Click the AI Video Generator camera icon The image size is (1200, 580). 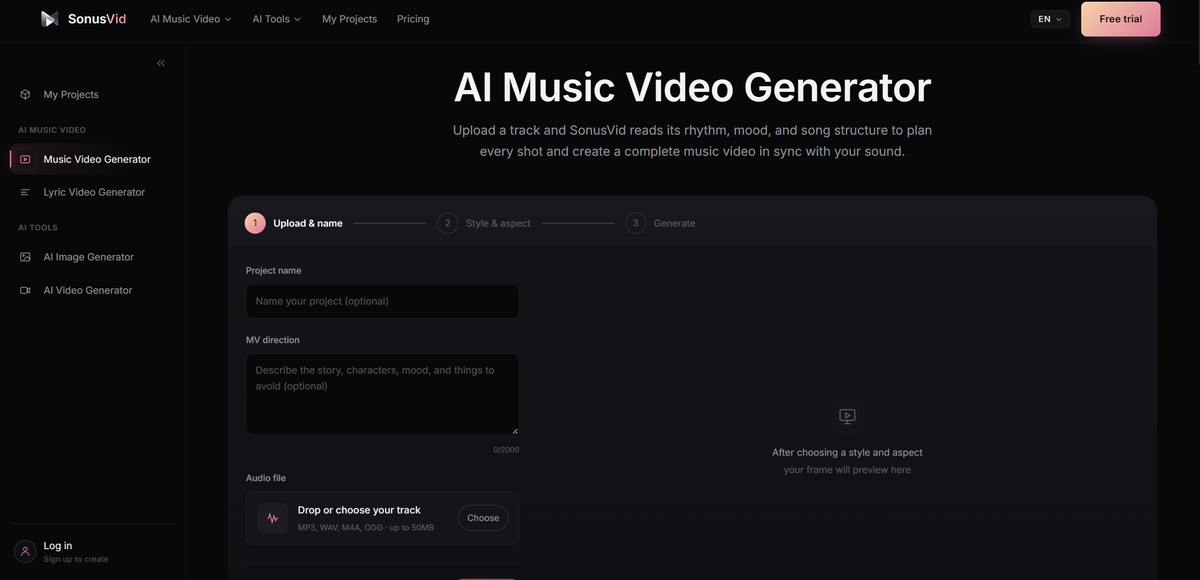click(25, 290)
